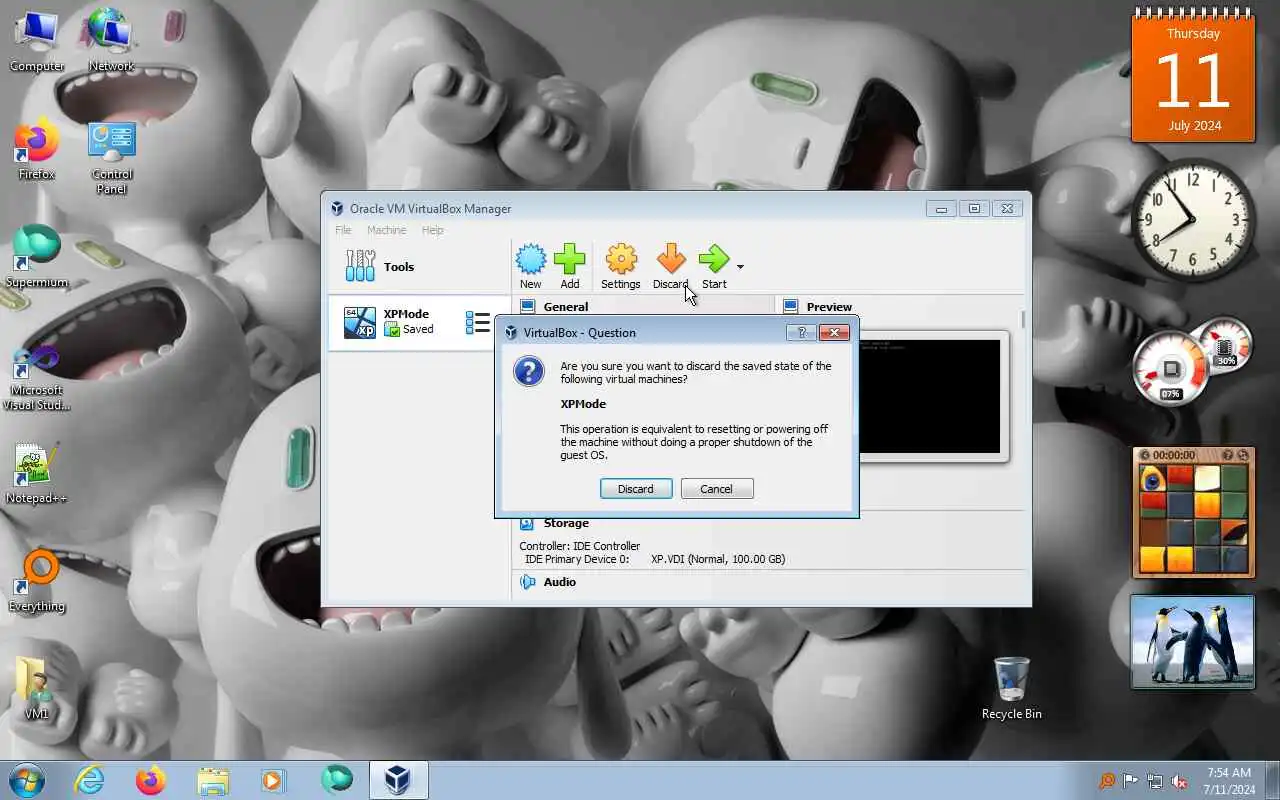Open the Help menu in VirtualBox Manager
This screenshot has width=1280, height=800.
[432, 230]
